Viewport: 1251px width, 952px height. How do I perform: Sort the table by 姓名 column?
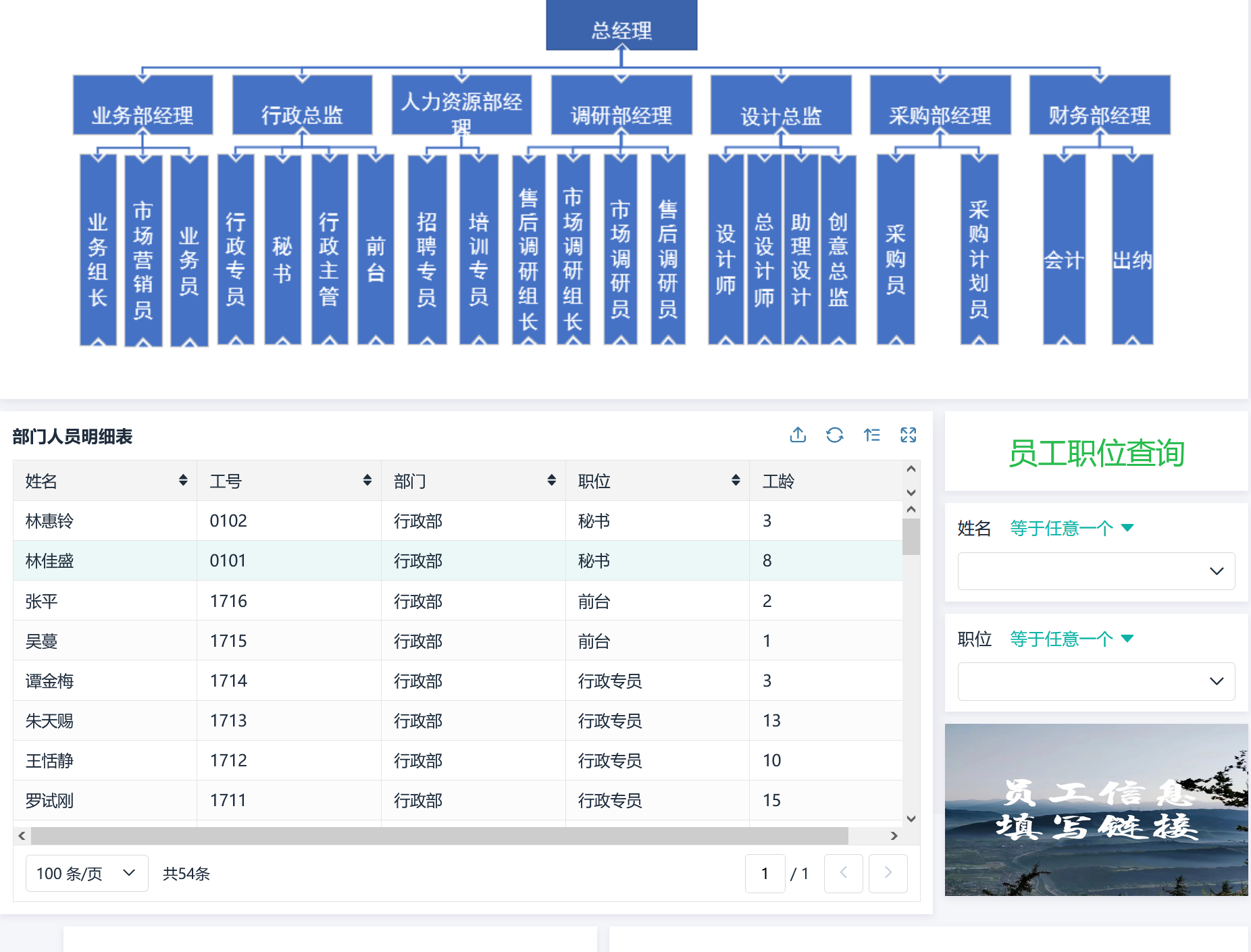(182, 480)
